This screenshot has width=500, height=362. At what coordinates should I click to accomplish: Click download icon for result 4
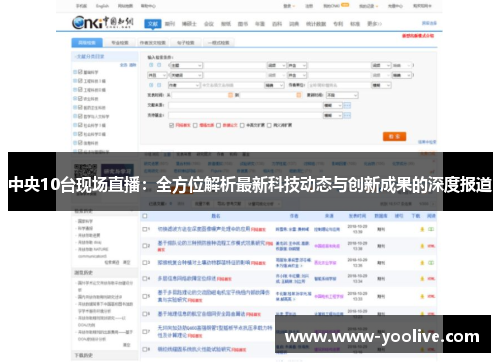(x=422, y=279)
